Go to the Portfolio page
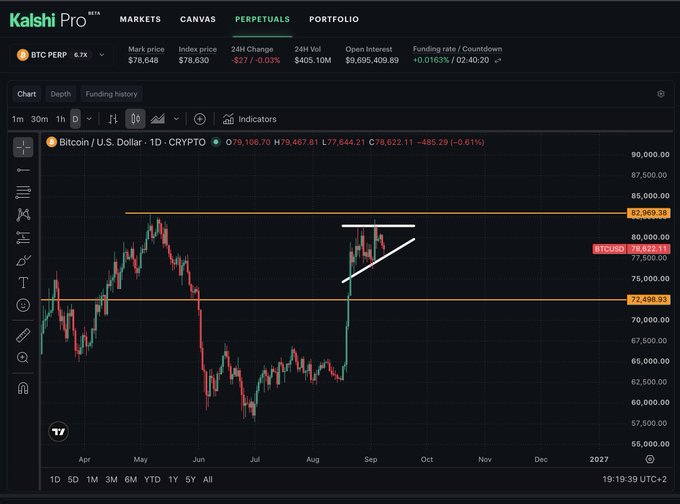This screenshot has width=680, height=504. pos(334,19)
